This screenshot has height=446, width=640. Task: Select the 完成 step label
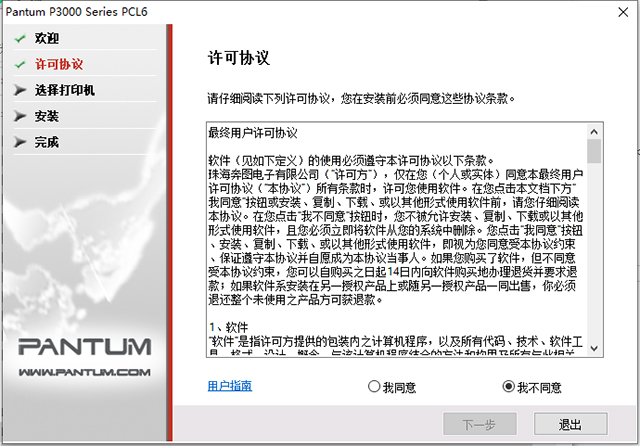pyautogui.click(x=47, y=142)
